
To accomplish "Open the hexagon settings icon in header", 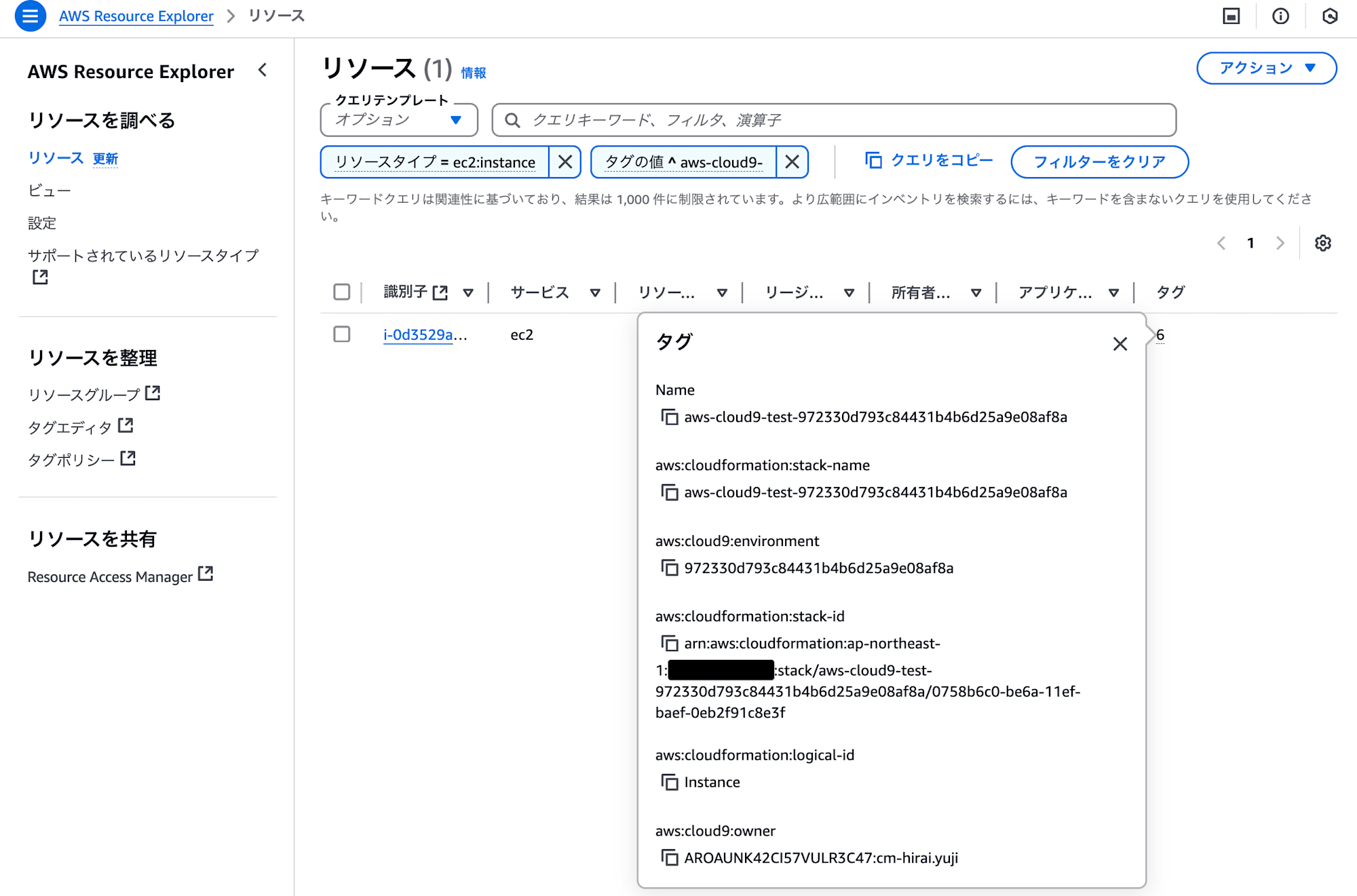I will point(1330,16).
